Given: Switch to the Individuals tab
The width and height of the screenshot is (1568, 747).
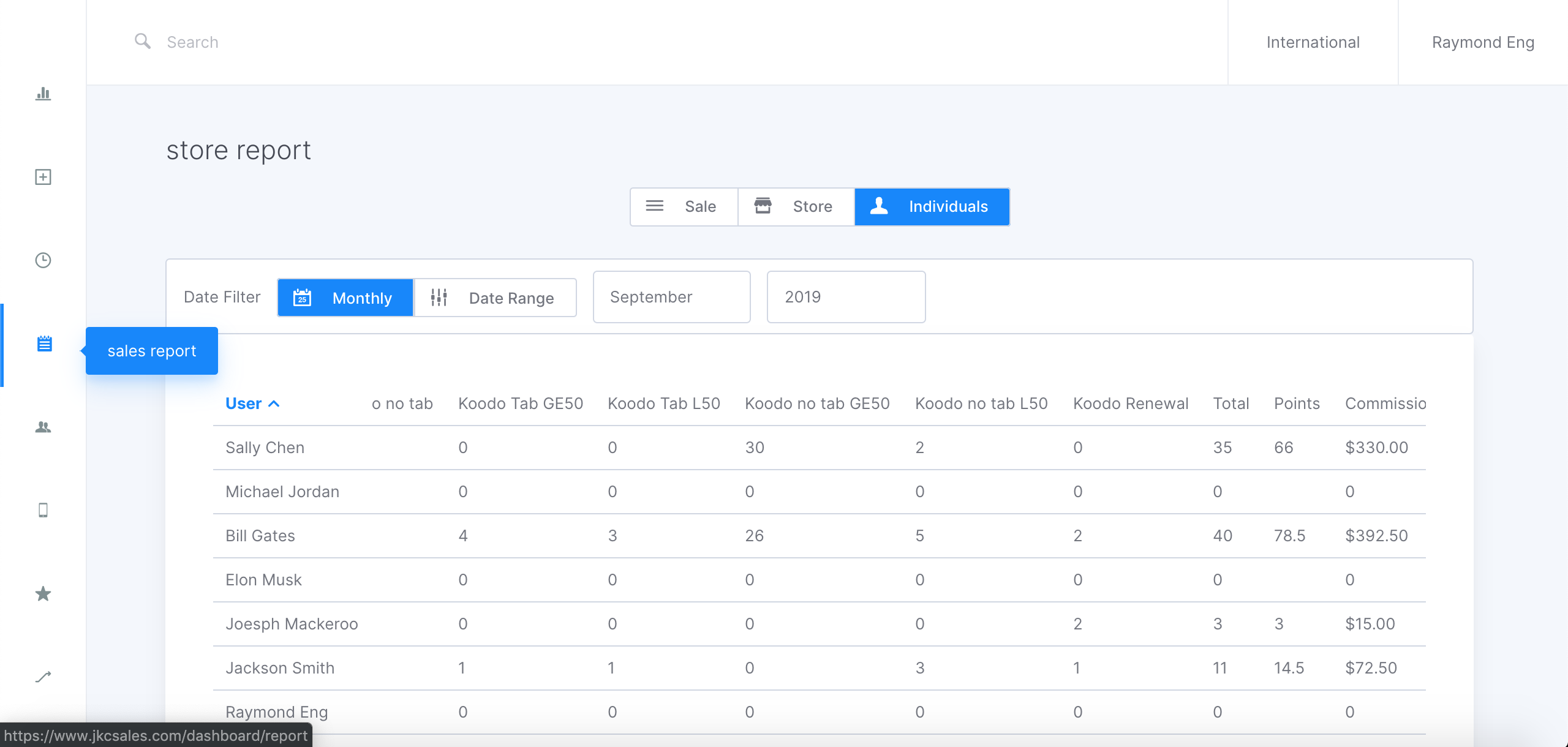Looking at the screenshot, I should click(x=932, y=207).
